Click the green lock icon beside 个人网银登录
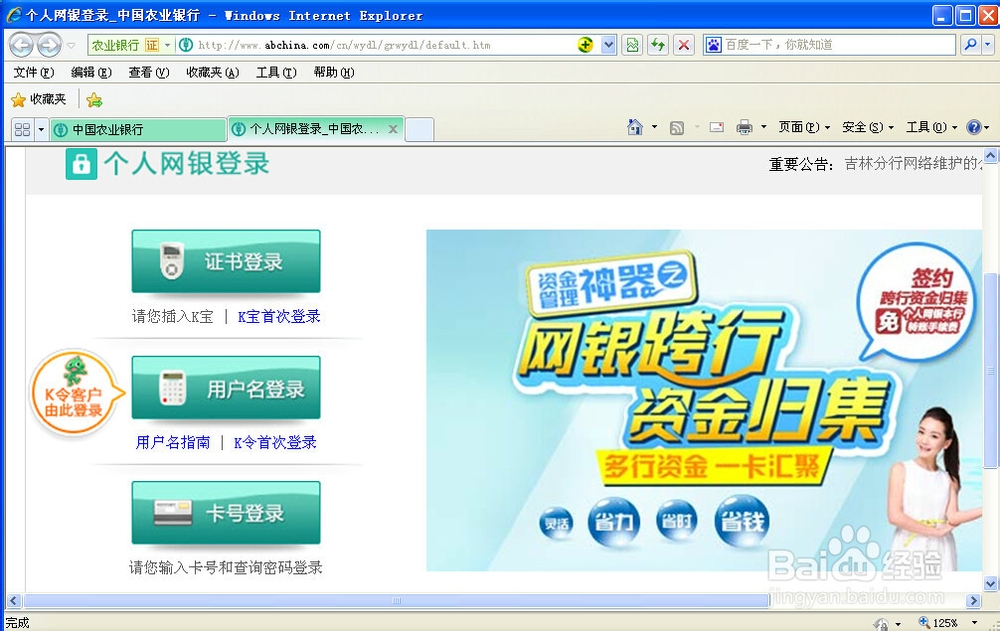Viewport: 1000px width, 631px height. (x=82, y=164)
